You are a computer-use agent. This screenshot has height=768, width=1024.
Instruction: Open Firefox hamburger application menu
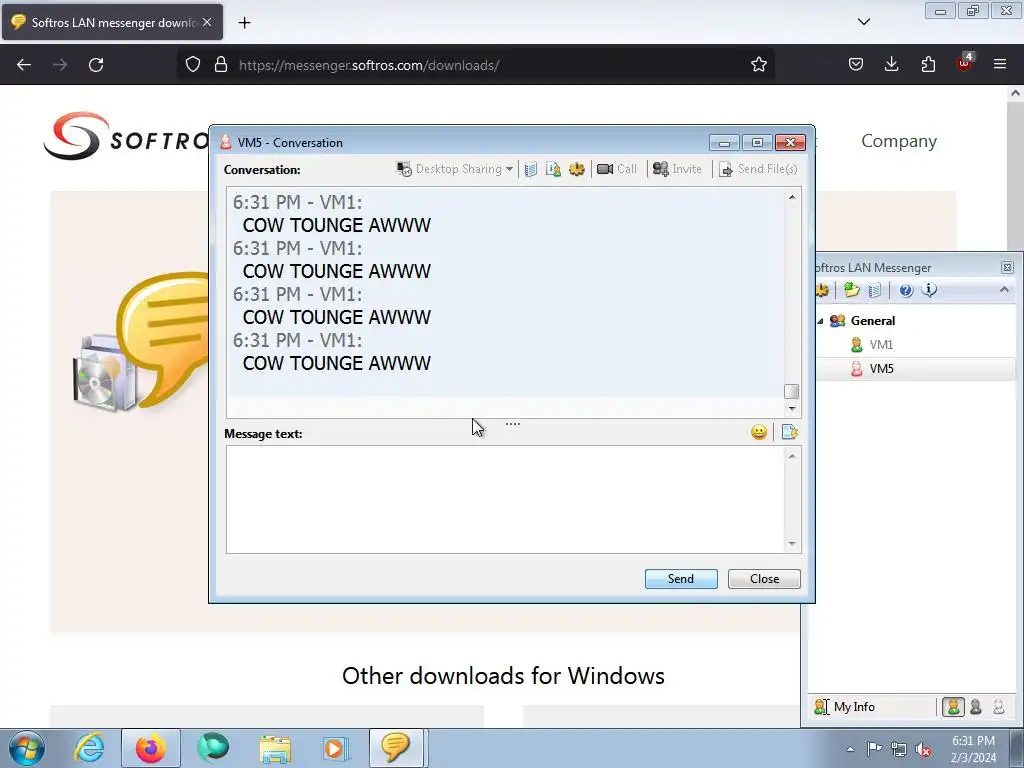[1000, 65]
